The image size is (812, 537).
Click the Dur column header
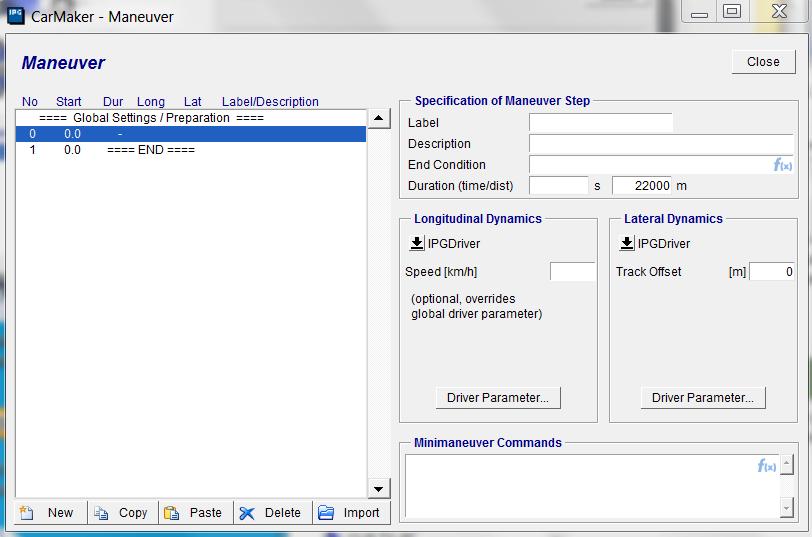[x=113, y=101]
